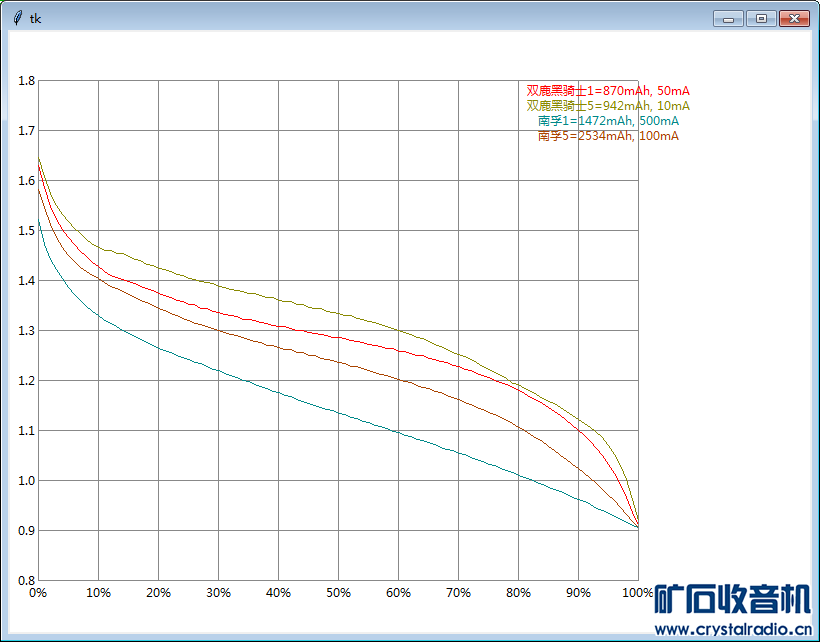Click the 20% x-axis label
Image resolution: width=820 pixels, height=642 pixels.
coord(158,593)
